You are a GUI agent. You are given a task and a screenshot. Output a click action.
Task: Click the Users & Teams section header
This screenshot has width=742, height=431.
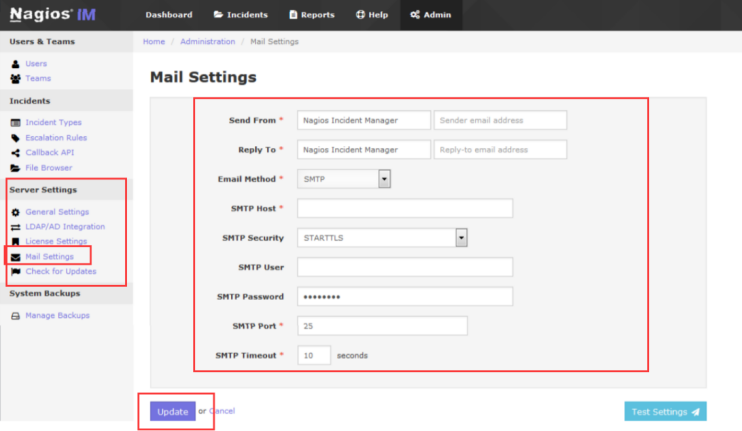point(42,42)
